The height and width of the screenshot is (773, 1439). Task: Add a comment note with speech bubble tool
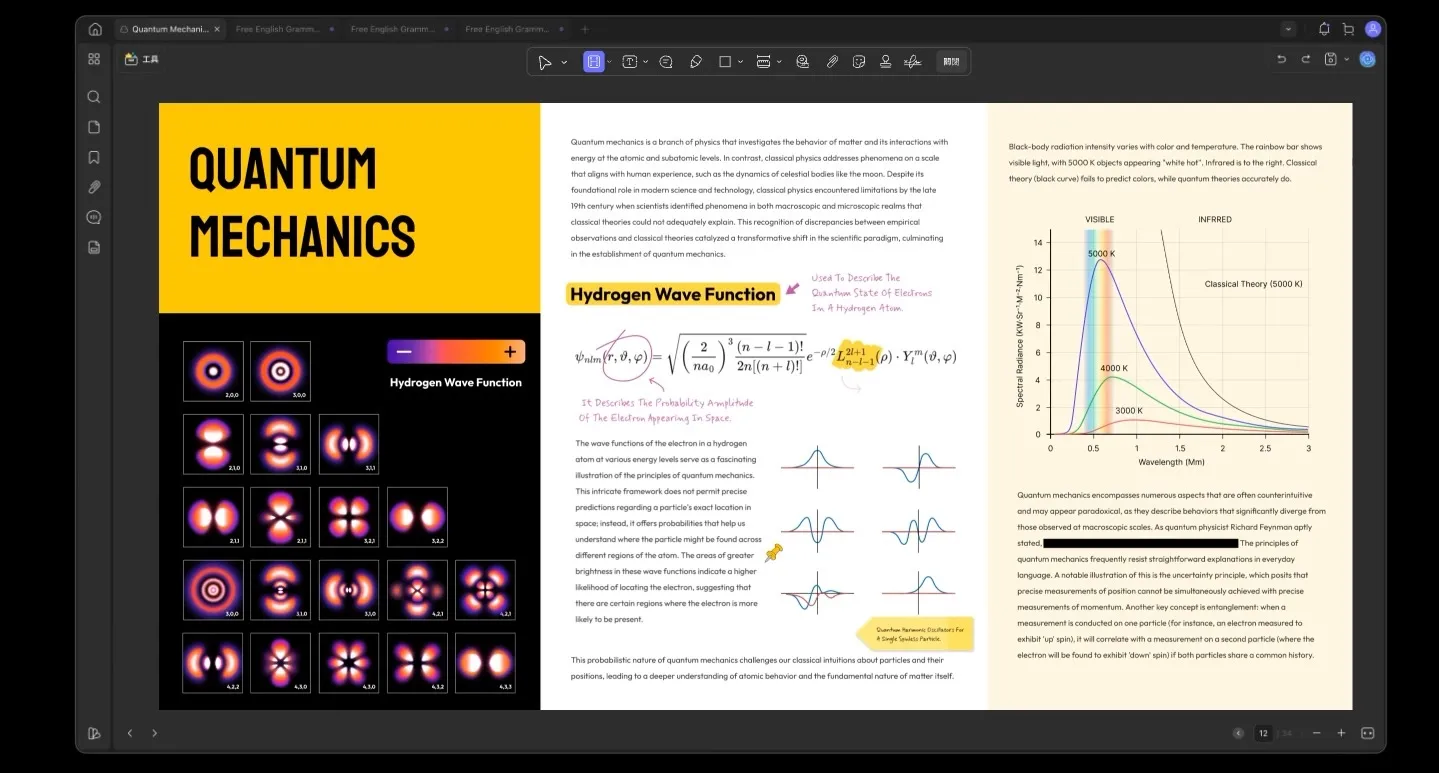pyautogui.click(x=666, y=62)
